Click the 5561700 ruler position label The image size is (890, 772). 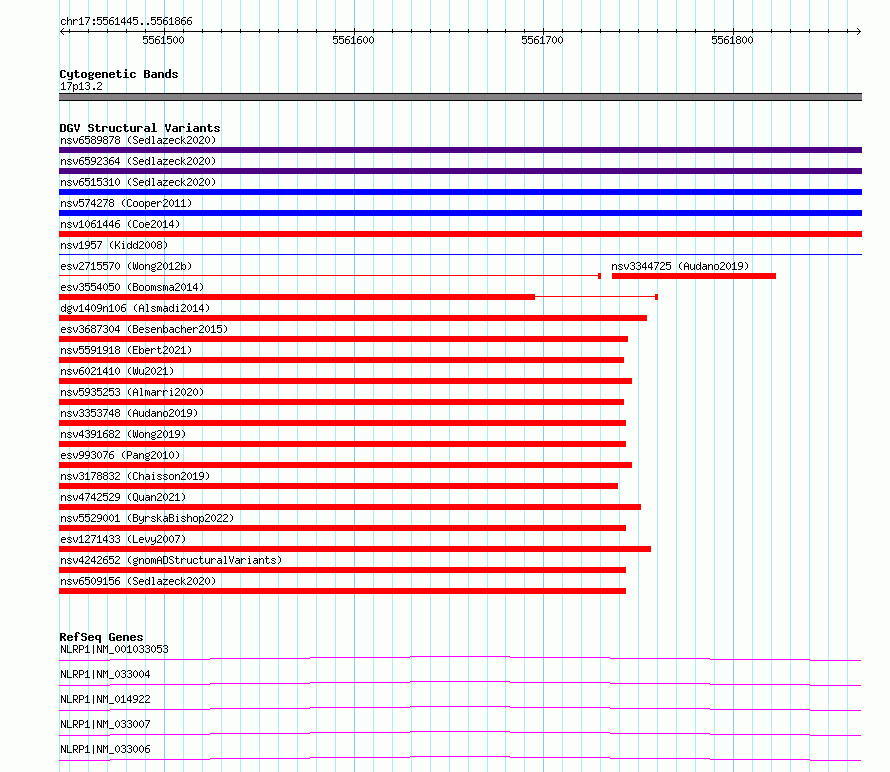[x=542, y=40]
